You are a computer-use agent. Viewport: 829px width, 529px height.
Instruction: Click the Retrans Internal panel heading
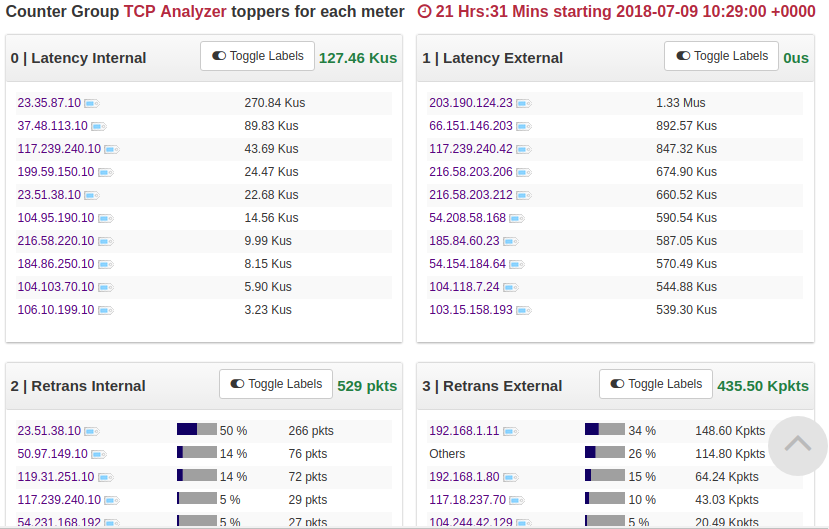[x=78, y=386]
